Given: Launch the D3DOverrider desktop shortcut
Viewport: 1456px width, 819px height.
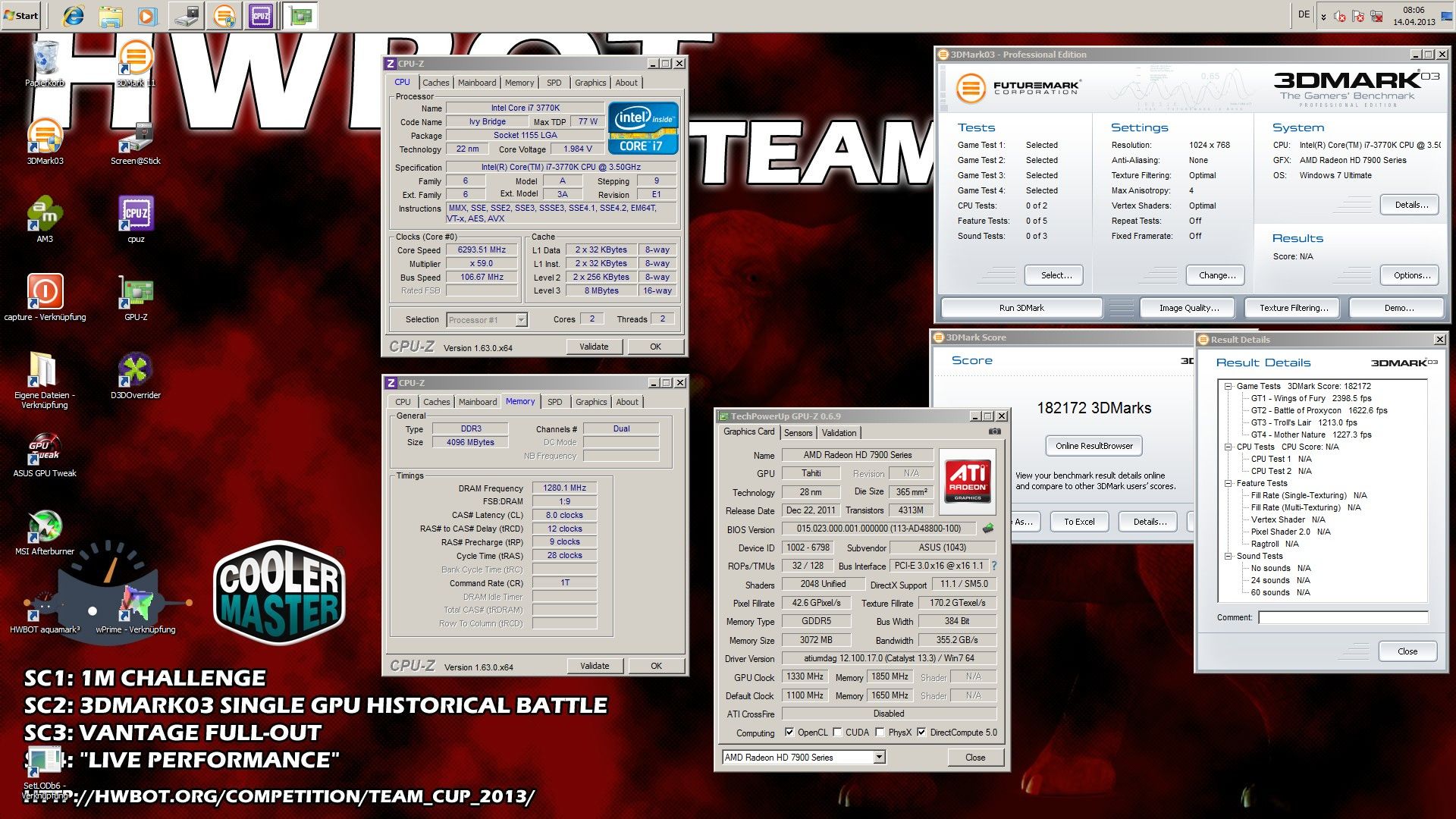Looking at the screenshot, I should click(136, 375).
